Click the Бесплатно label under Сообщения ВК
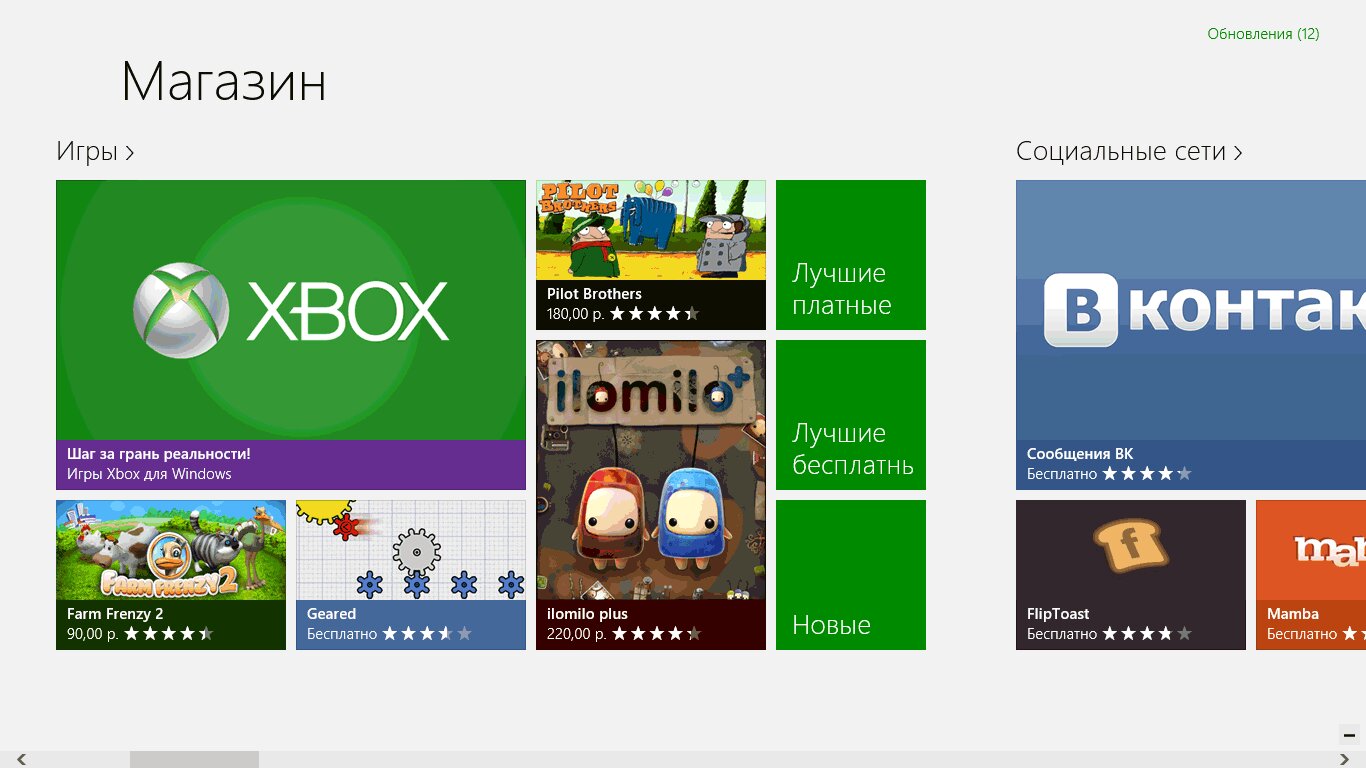 click(x=1062, y=474)
